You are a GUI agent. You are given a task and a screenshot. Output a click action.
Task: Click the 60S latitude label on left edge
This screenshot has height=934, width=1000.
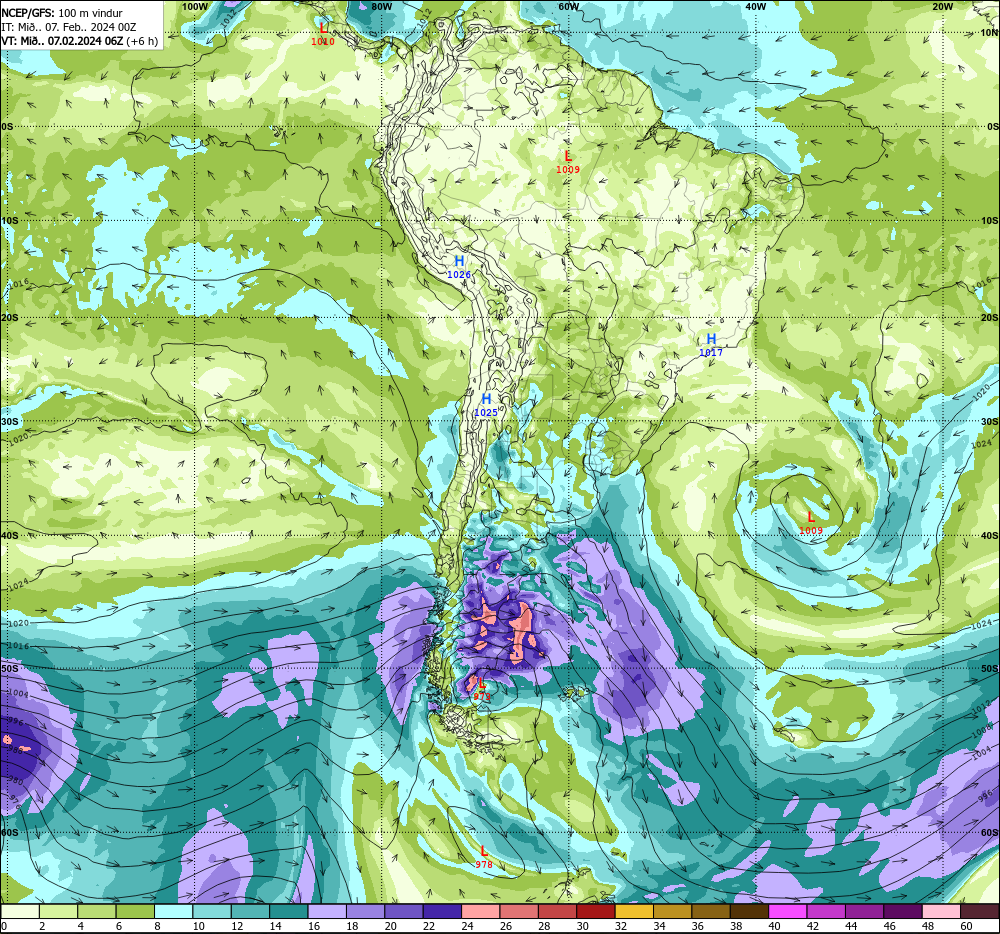pos(10,833)
